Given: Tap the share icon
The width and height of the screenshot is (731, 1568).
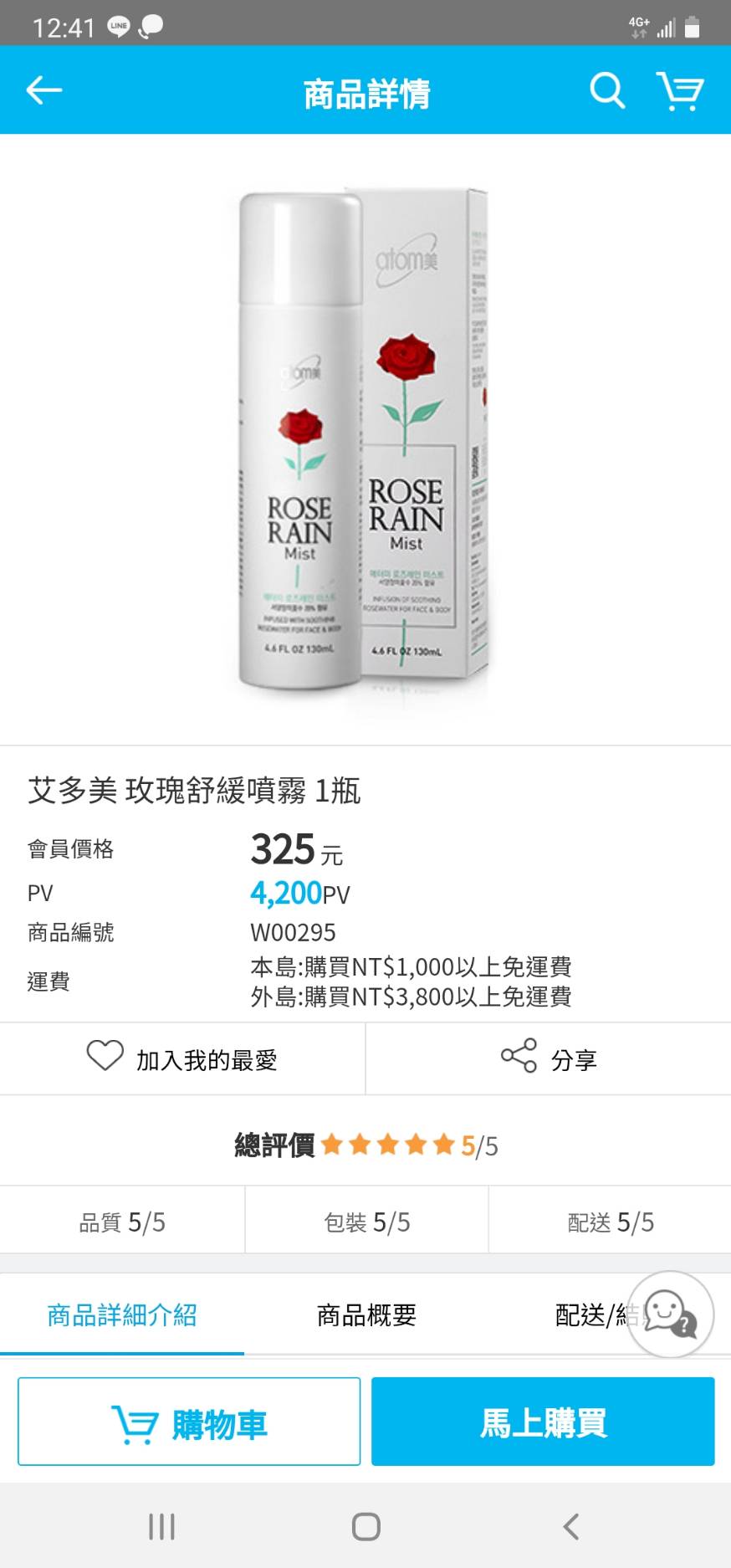Looking at the screenshot, I should pos(519,1055).
